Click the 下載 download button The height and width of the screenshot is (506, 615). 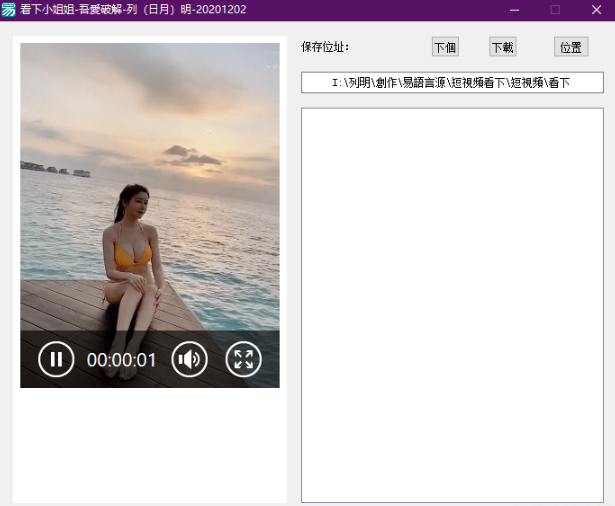tap(502, 47)
